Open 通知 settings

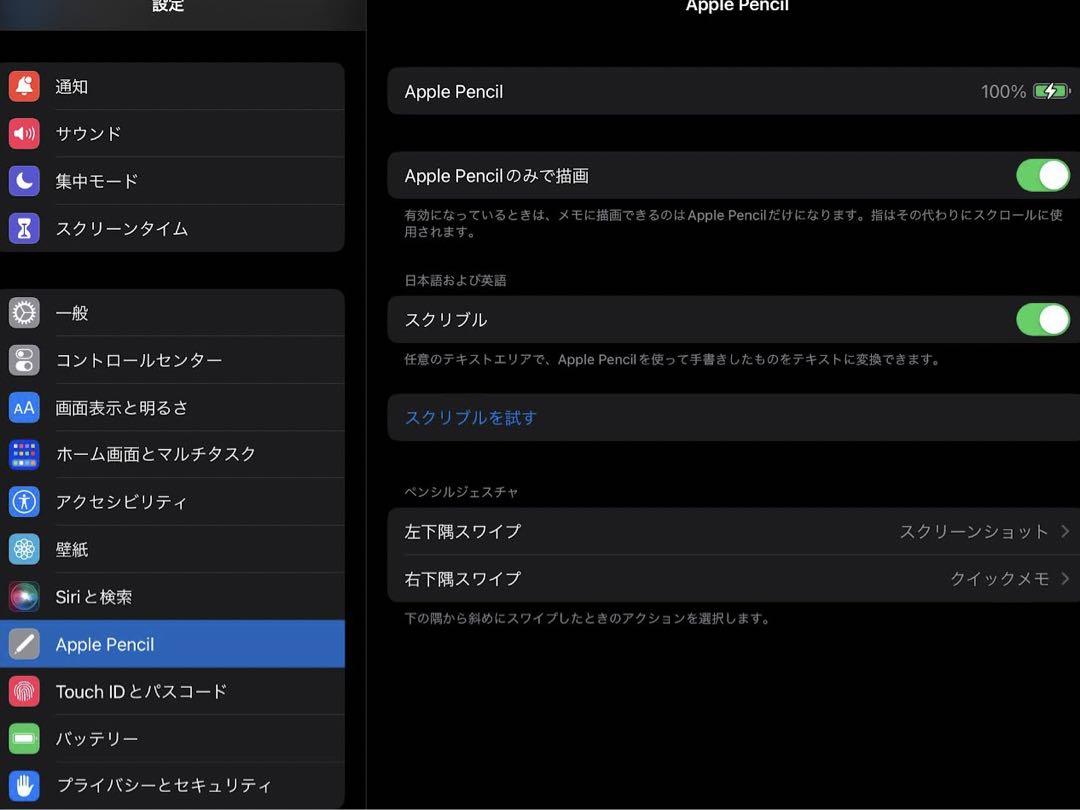coord(172,86)
